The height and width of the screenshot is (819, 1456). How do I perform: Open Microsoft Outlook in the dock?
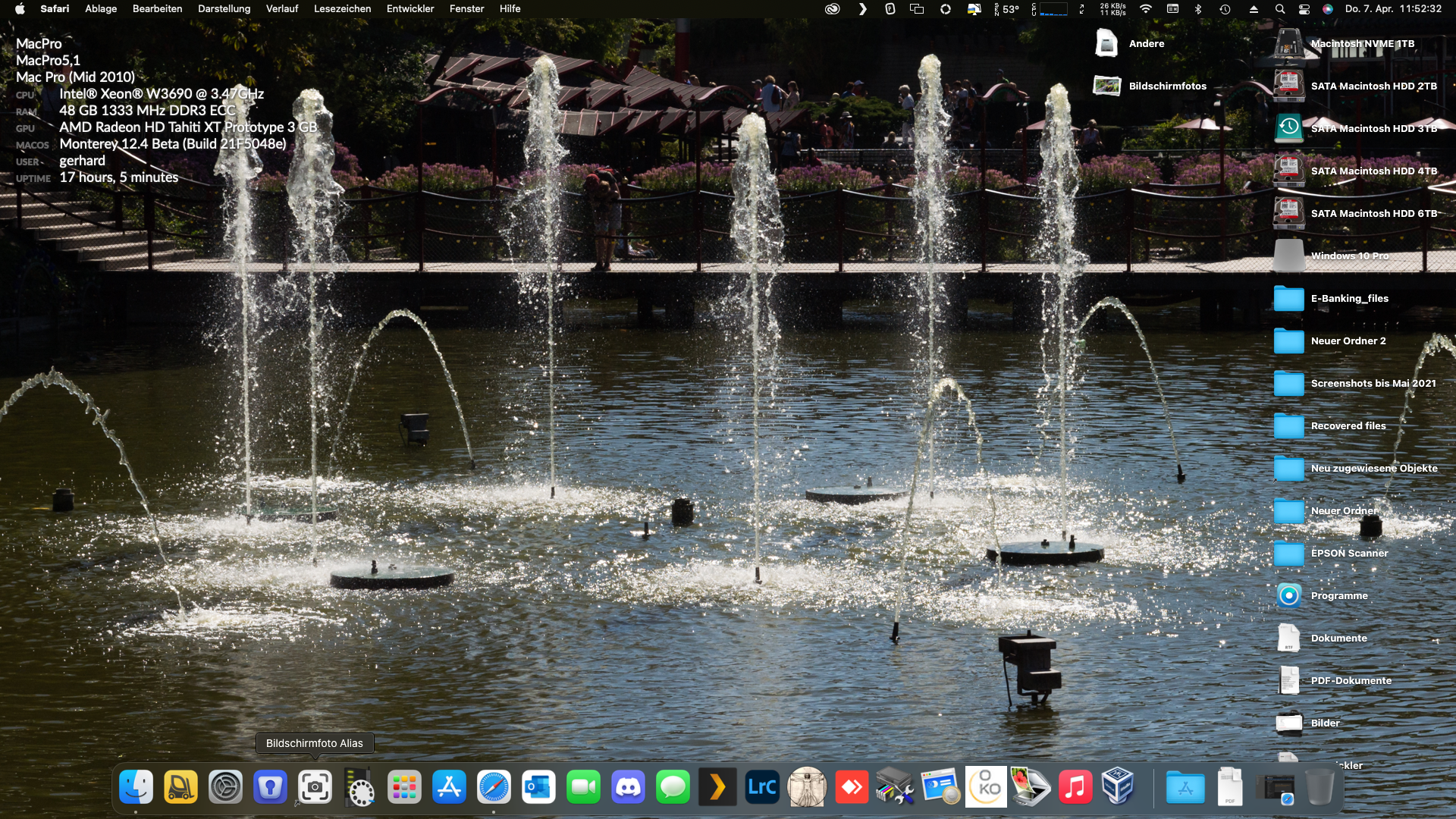pos(538,787)
